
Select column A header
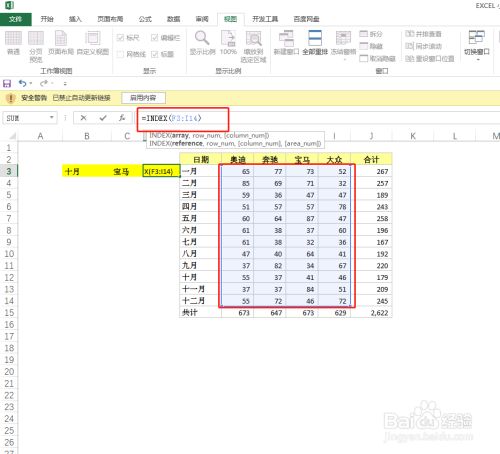coord(40,136)
